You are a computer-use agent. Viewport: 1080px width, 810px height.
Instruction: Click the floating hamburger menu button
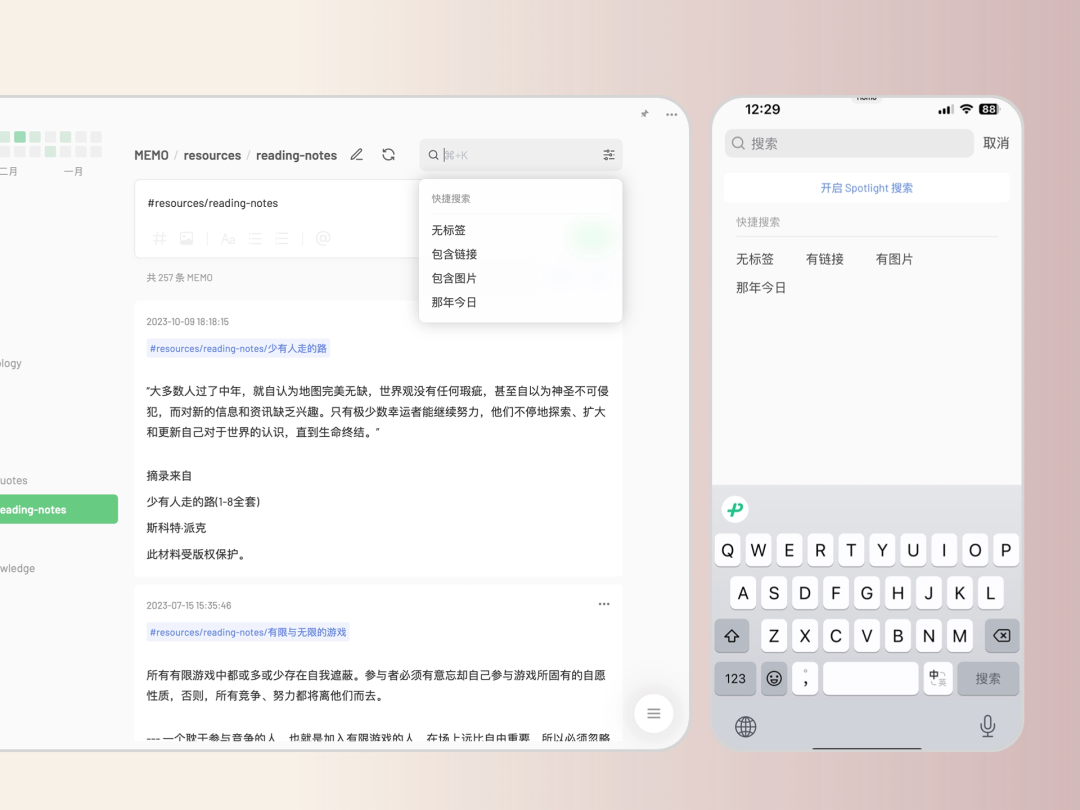[654, 714]
